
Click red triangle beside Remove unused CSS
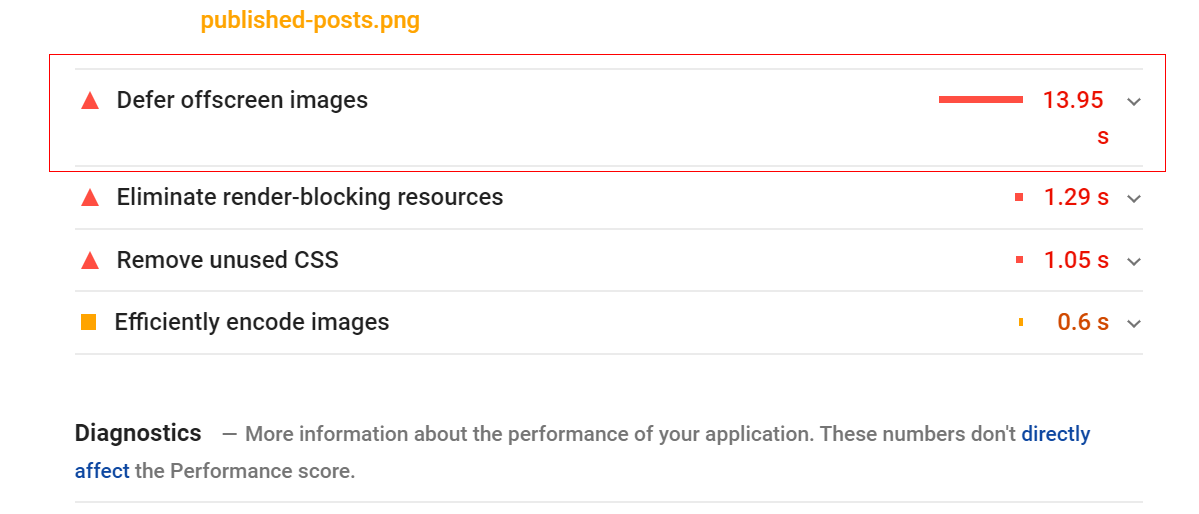(x=90, y=261)
